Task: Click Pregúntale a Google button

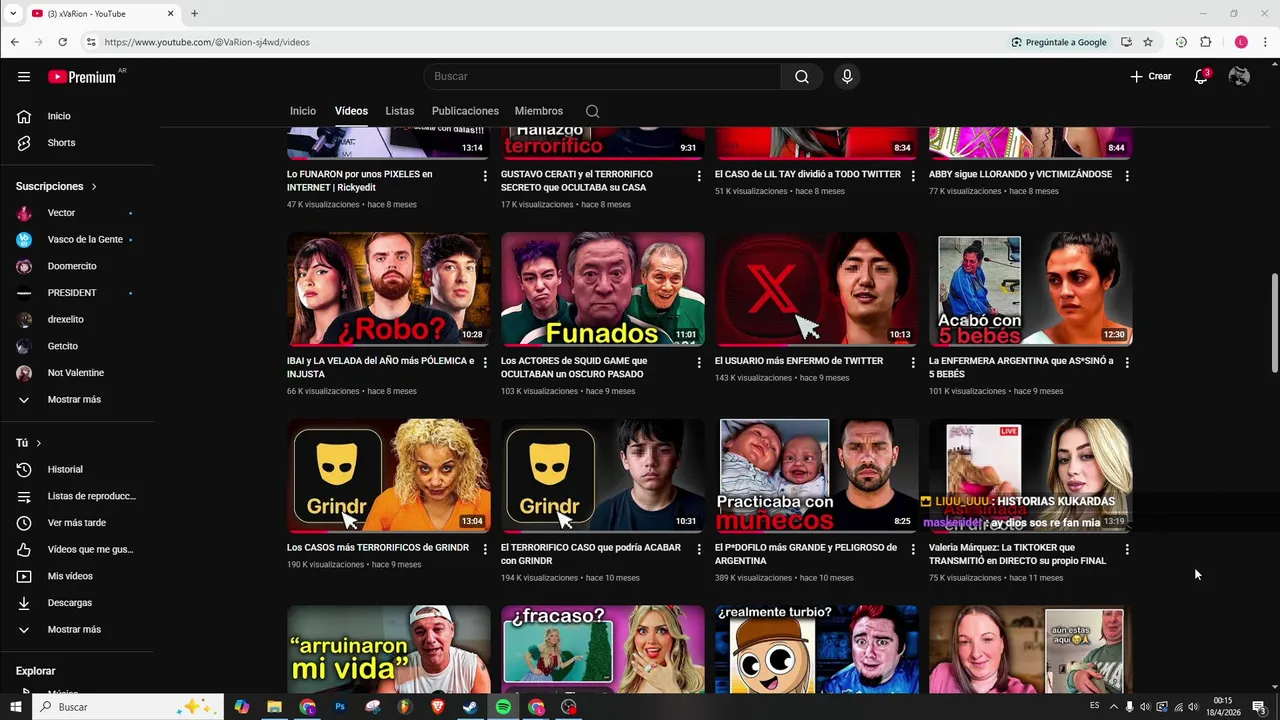Action: 1059,42
